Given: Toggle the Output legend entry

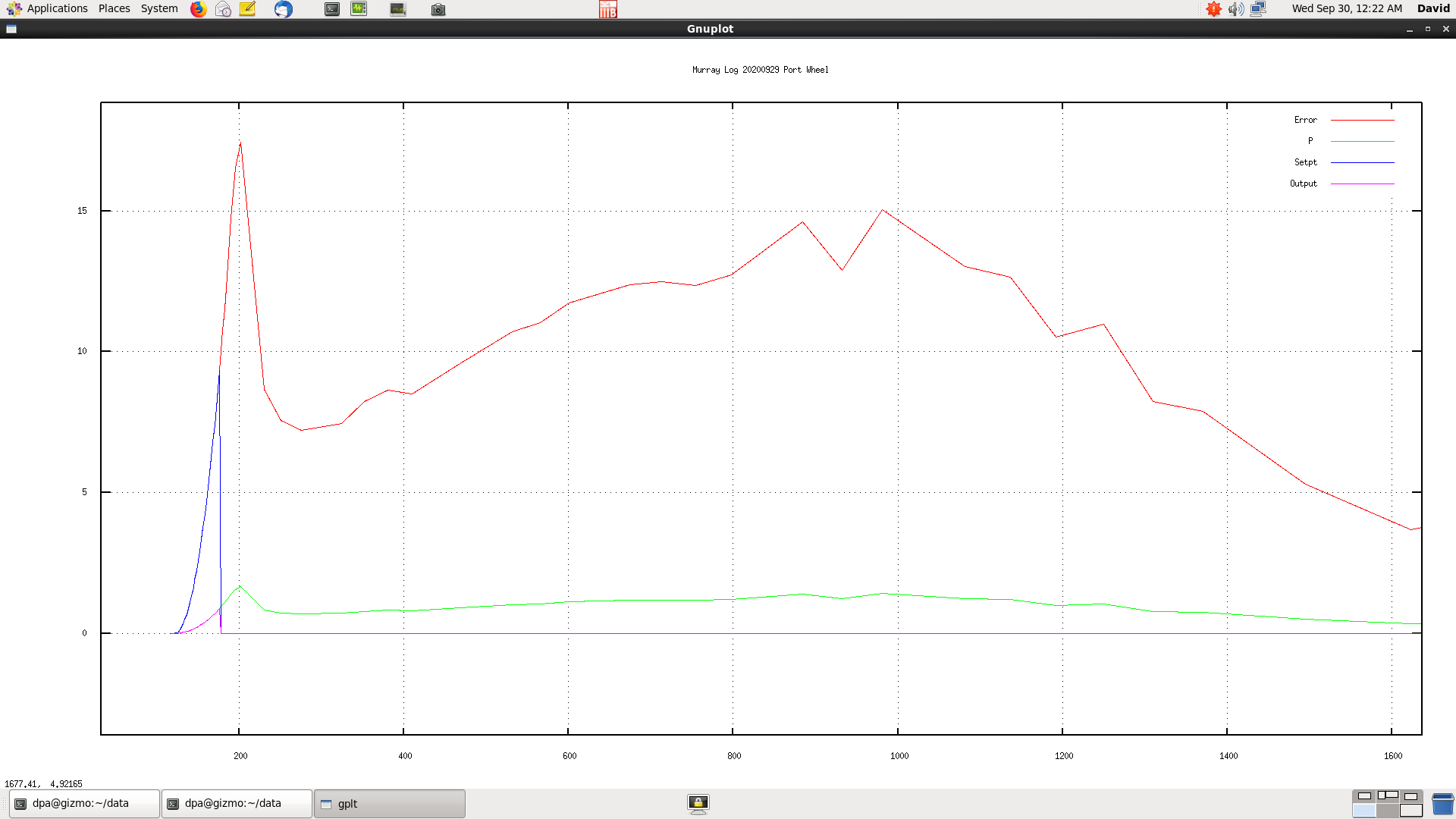Looking at the screenshot, I should tap(1303, 184).
